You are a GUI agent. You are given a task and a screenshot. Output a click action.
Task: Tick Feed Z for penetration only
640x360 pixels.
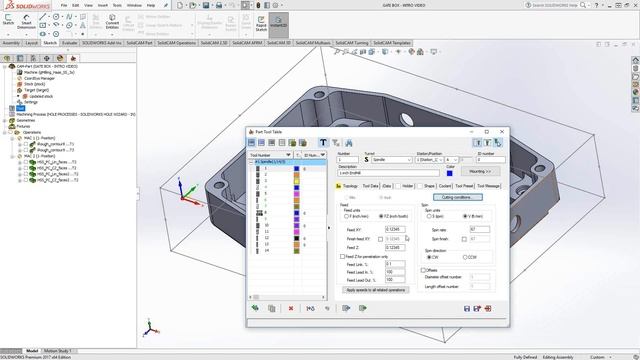tap(342, 257)
